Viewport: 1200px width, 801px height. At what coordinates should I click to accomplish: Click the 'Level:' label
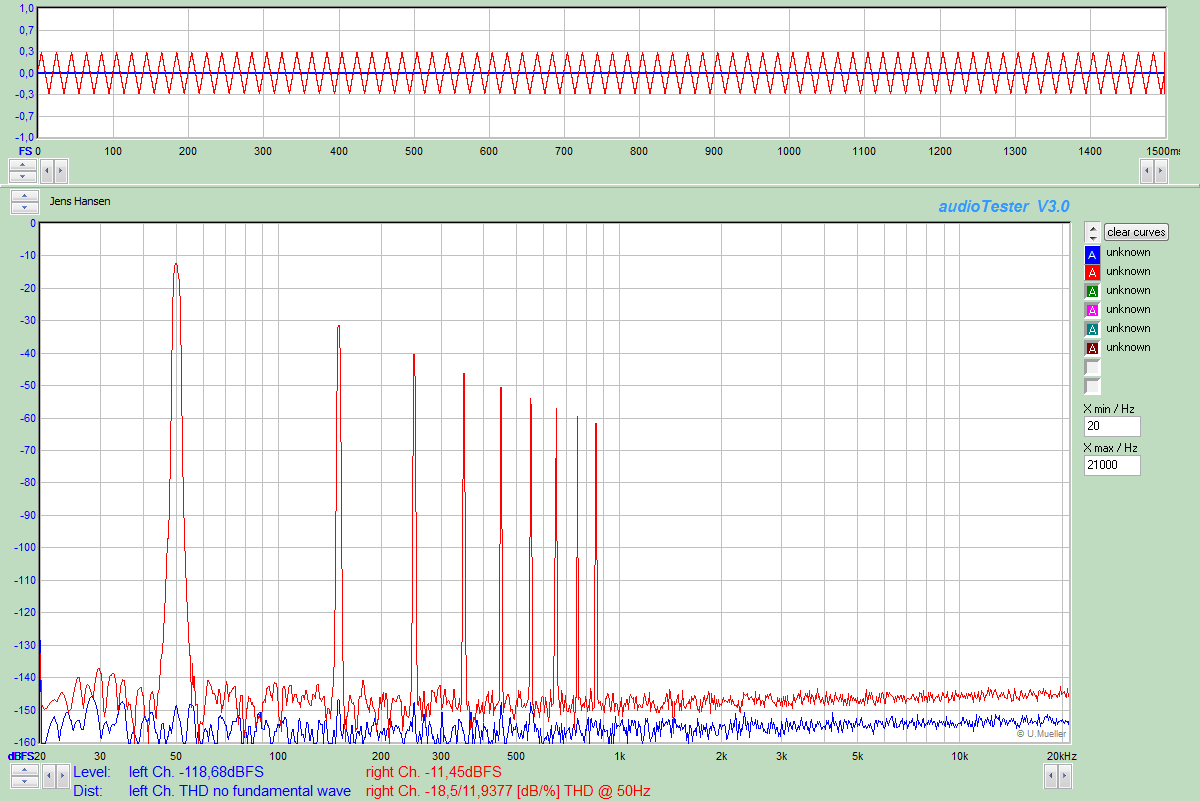click(90, 772)
